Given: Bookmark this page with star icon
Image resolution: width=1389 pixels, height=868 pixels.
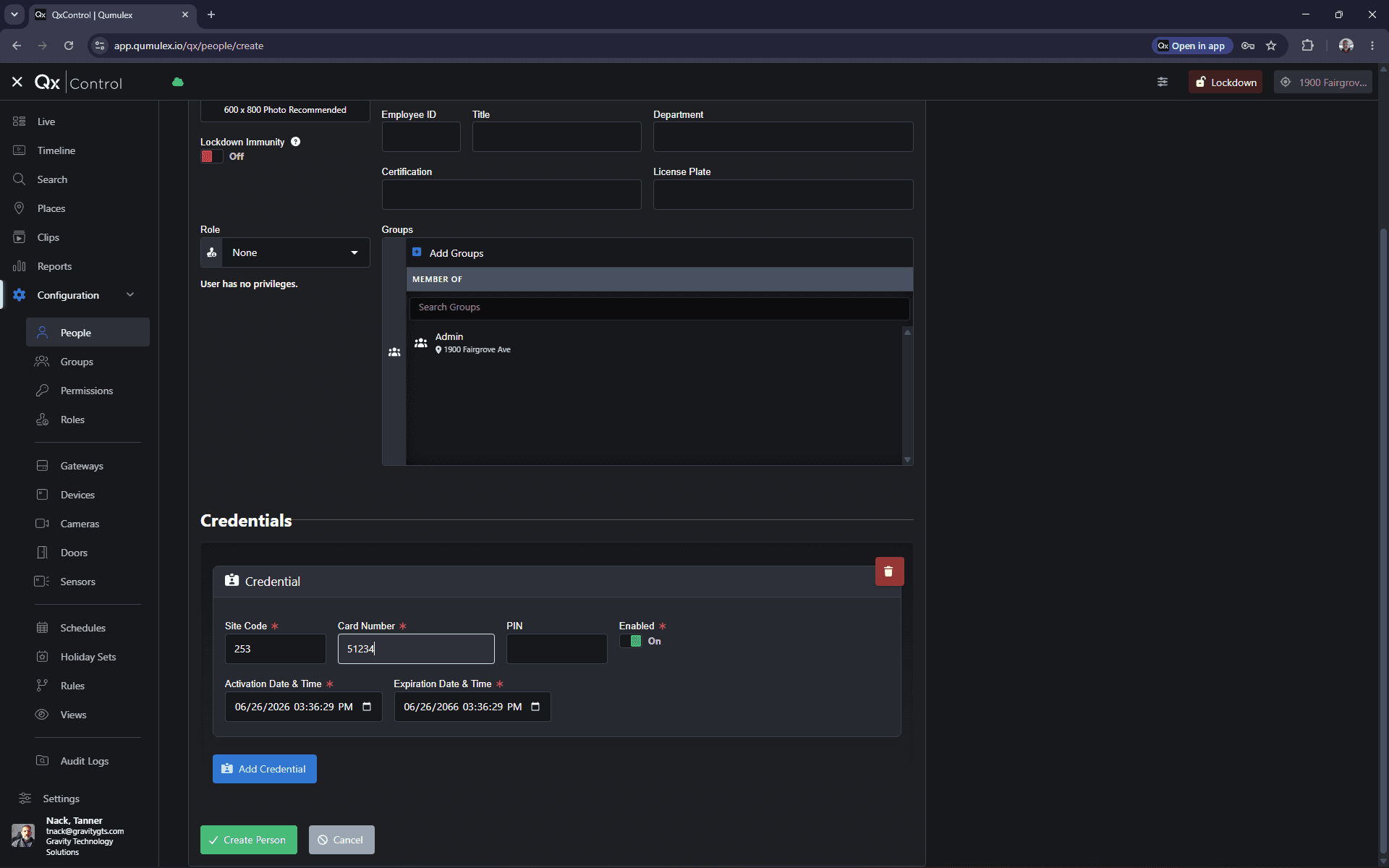Looking at the screenshot, I should 1271,46.
